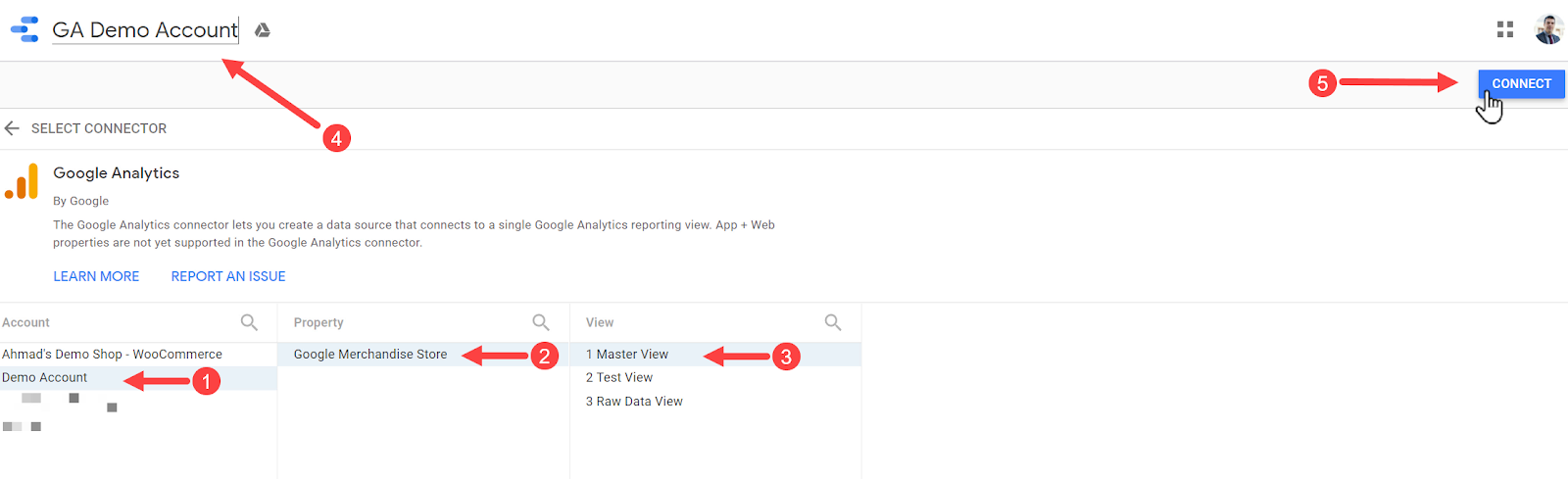Click the blue CONNECT button
The height and width of the screenshot is (479, 1568).
point(1521,83)
